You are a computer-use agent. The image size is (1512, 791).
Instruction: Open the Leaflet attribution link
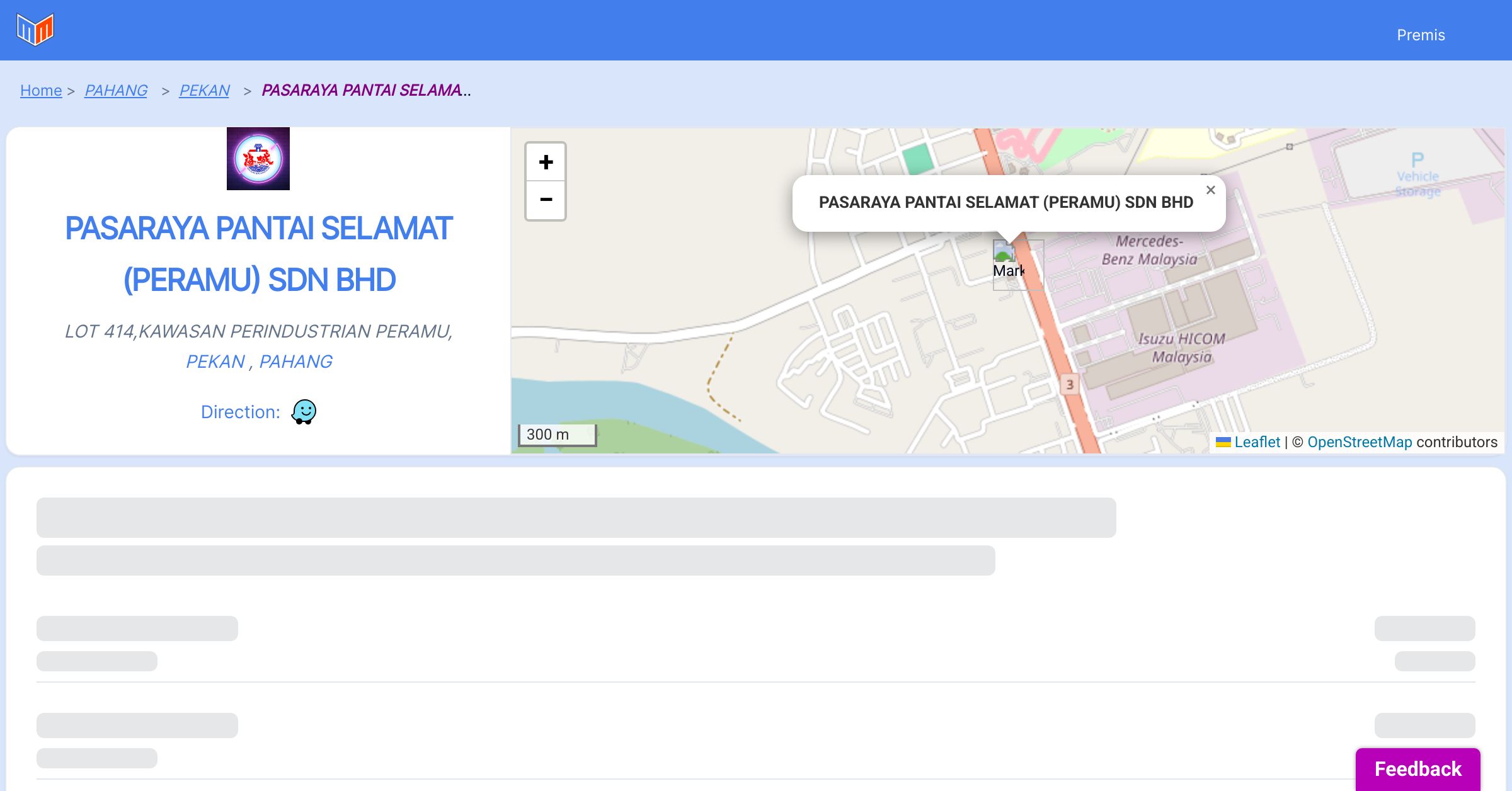(1257, 442)
